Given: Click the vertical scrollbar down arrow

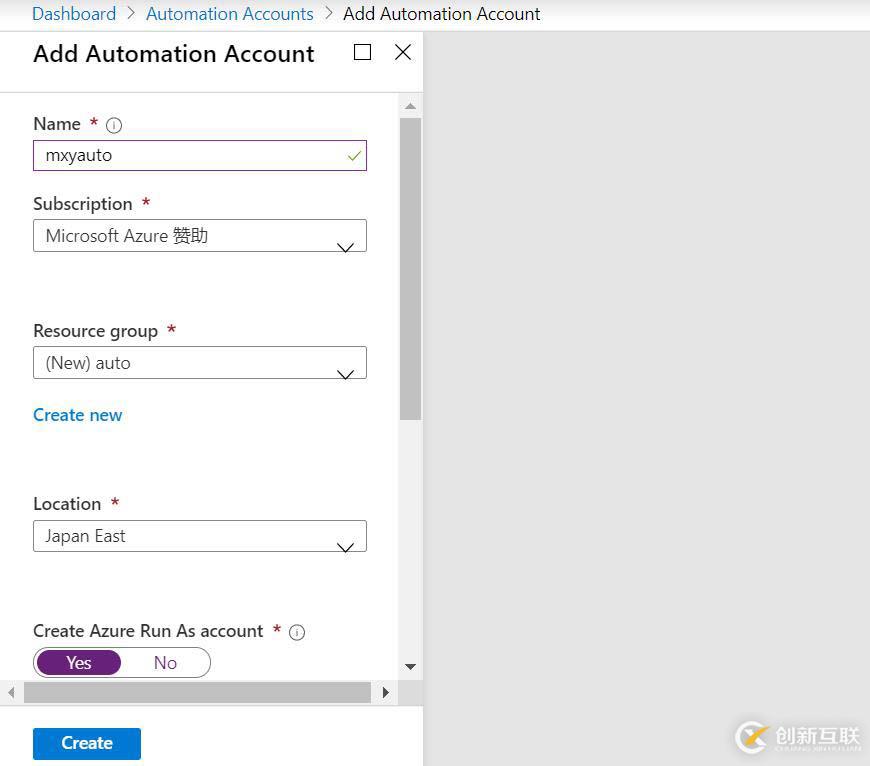Looking at the screenshot, I should [x=410, y=666].
